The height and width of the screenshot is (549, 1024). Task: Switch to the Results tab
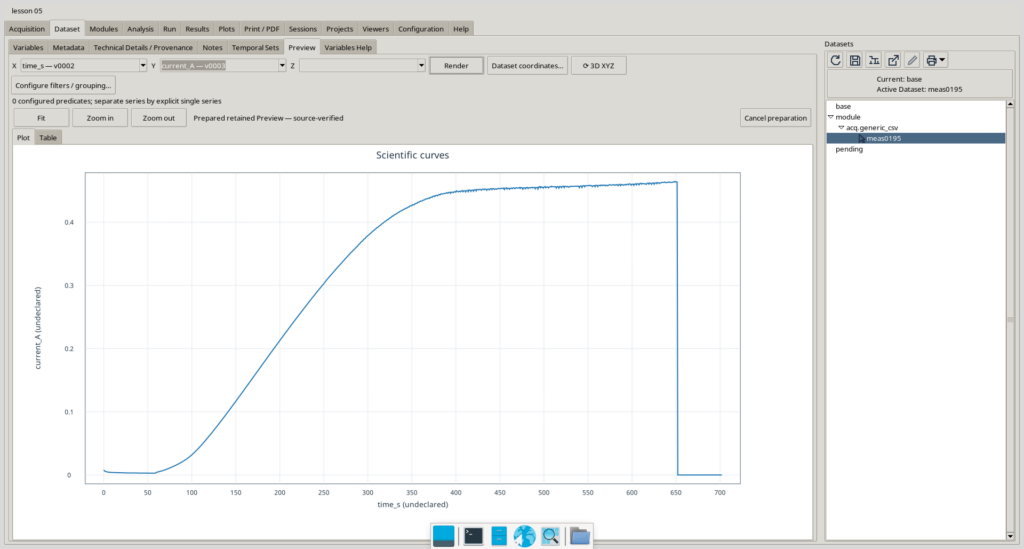pos(197,29)
